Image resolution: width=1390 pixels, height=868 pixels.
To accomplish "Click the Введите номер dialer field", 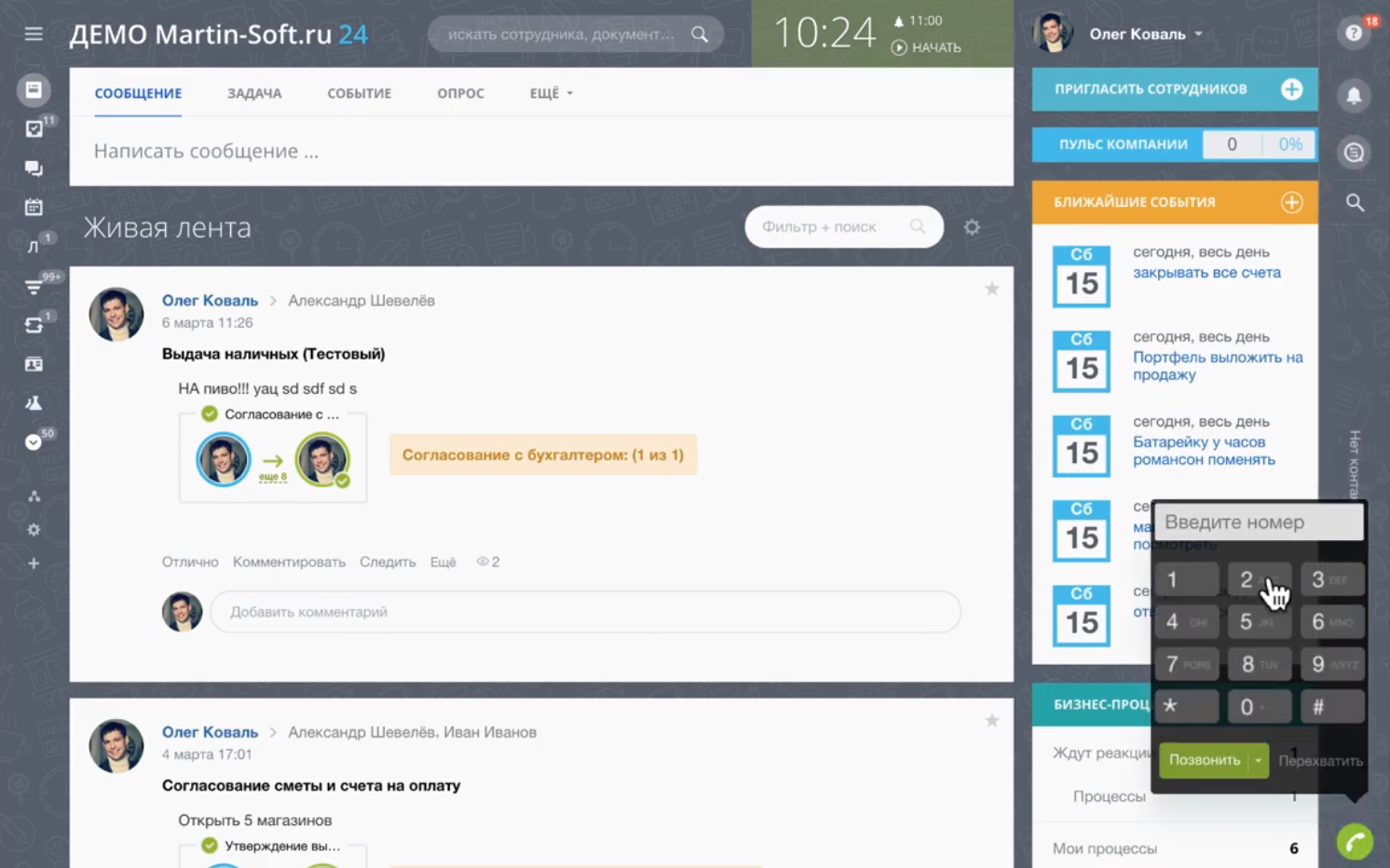I will pyautogui.click(x=1259, y=522).
